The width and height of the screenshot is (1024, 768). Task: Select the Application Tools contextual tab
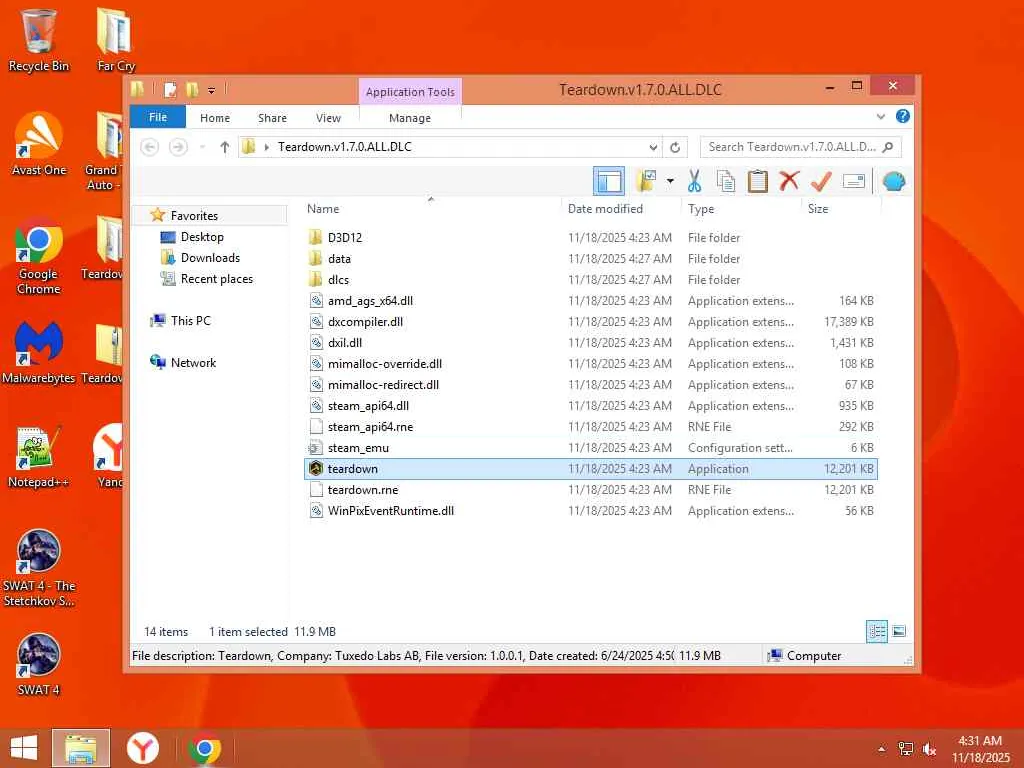pos(410,92)
